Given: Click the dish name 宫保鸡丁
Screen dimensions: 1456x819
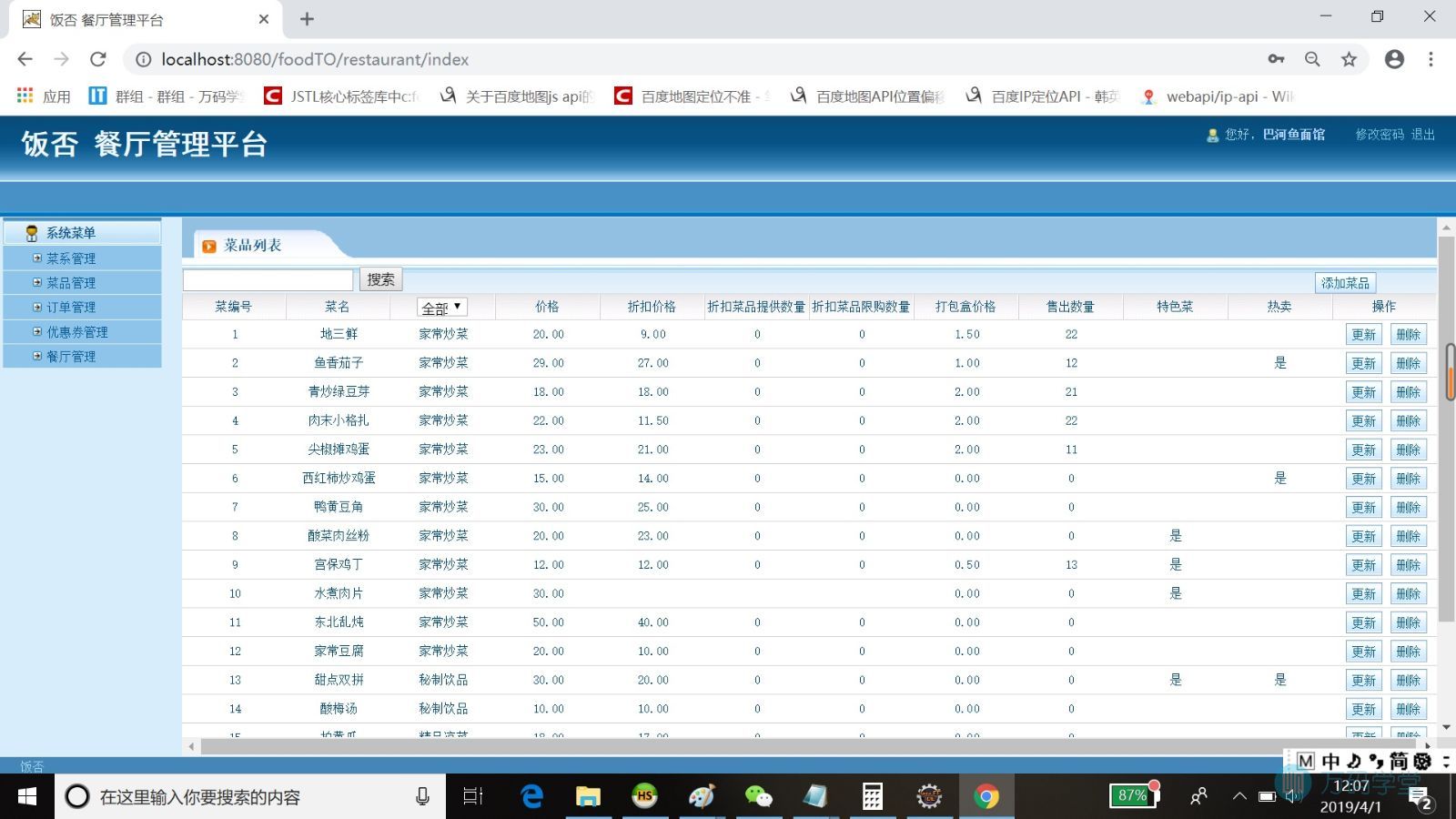Looking at the screenshot, I should pyautogui.click(x=339, y=564).
